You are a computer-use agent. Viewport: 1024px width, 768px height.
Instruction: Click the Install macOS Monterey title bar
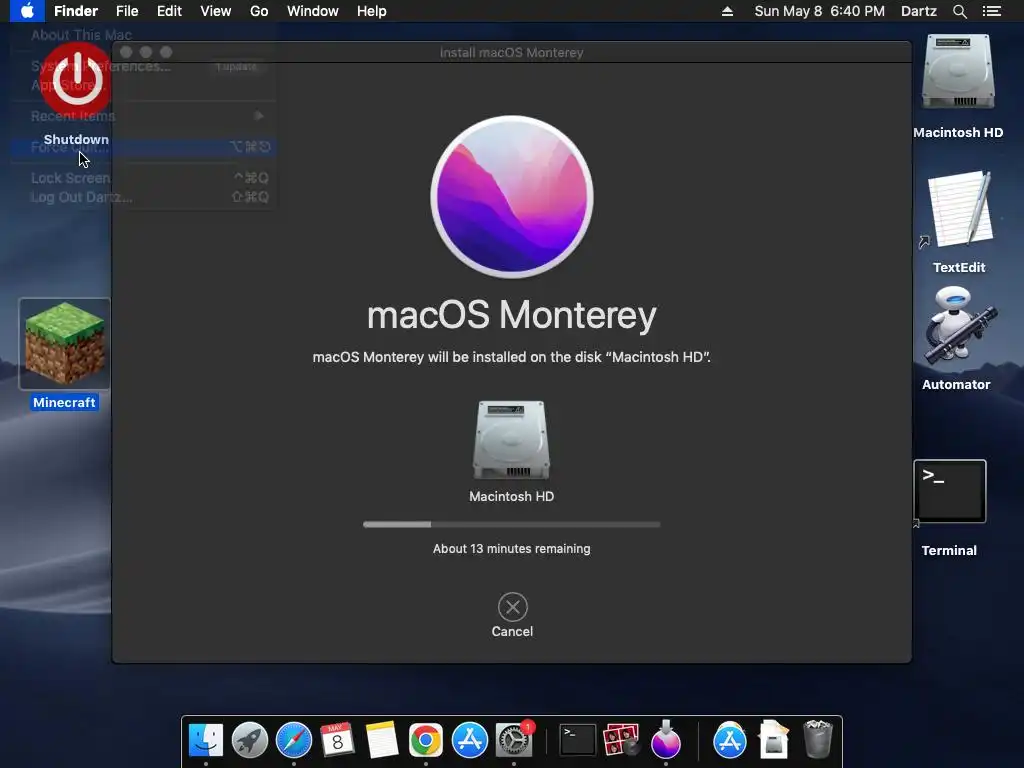coord(511,52)
